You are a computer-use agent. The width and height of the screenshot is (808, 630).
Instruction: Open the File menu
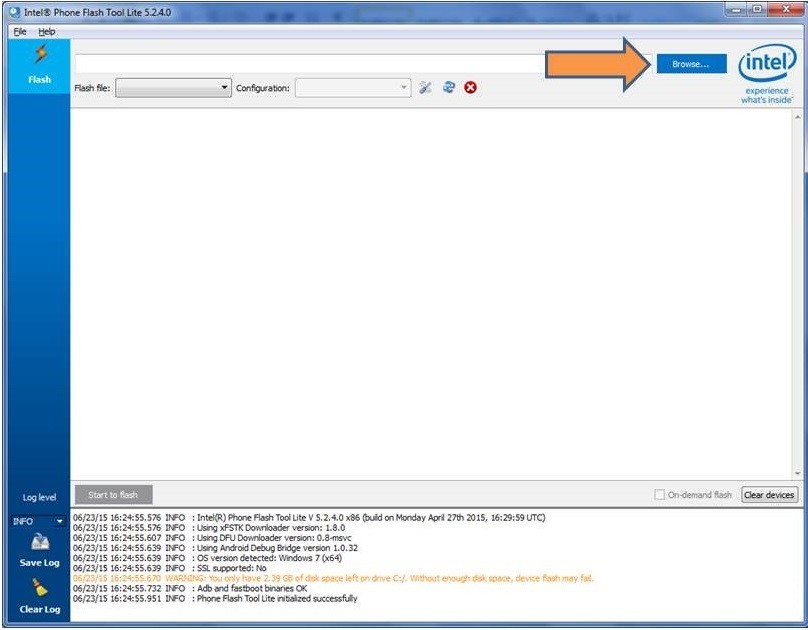20,31
